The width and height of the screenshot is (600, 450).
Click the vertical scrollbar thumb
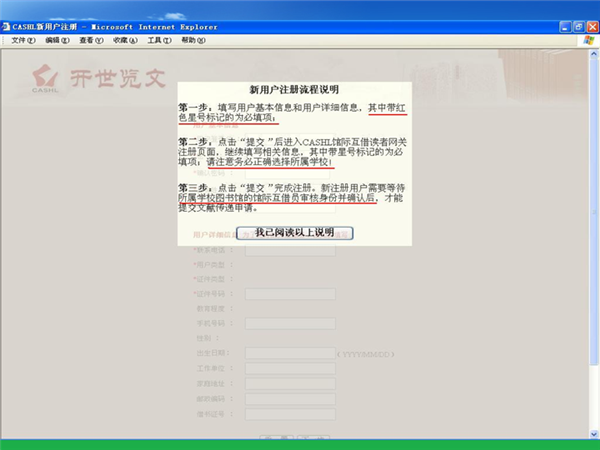pos(594,212)
